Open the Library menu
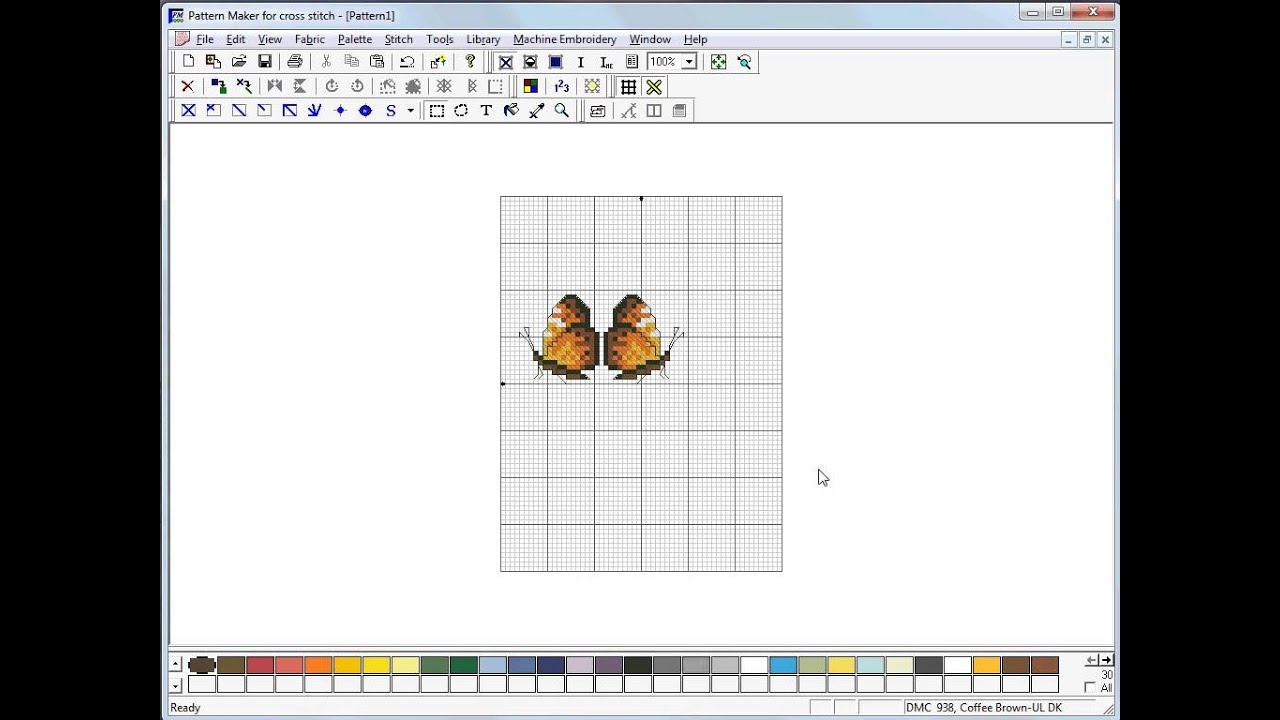The width and height of the screenshot is (1280, 720). (483, 39)
